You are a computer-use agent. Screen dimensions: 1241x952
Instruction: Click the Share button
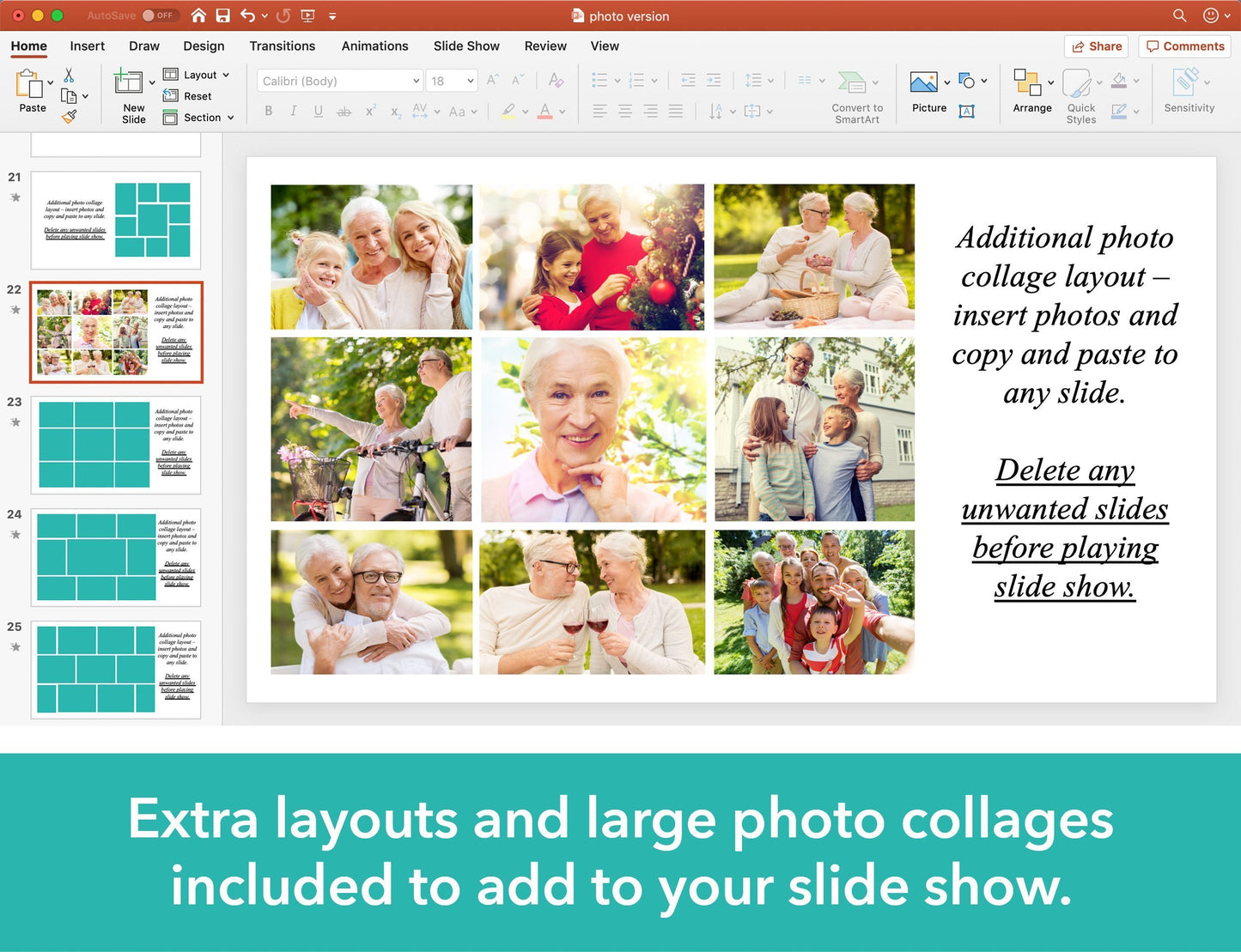[1096, 46]
